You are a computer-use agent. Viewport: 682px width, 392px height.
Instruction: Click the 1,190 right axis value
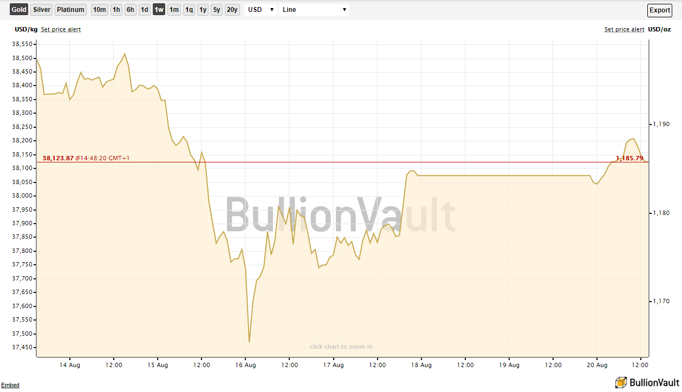point(662,124)
